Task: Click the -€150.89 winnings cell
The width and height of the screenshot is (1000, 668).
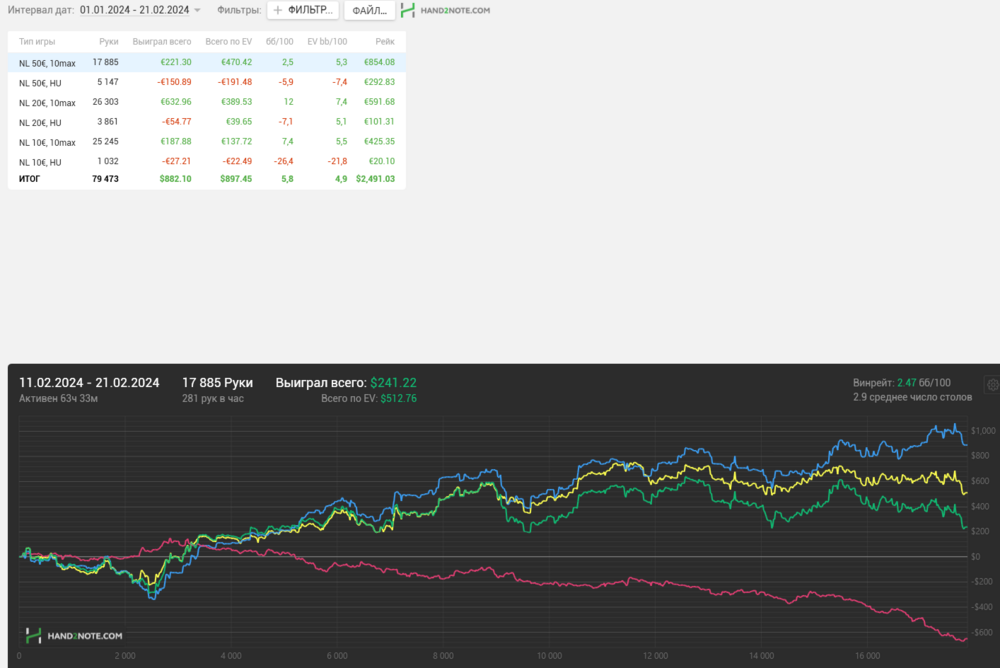Action: point(174,82)
